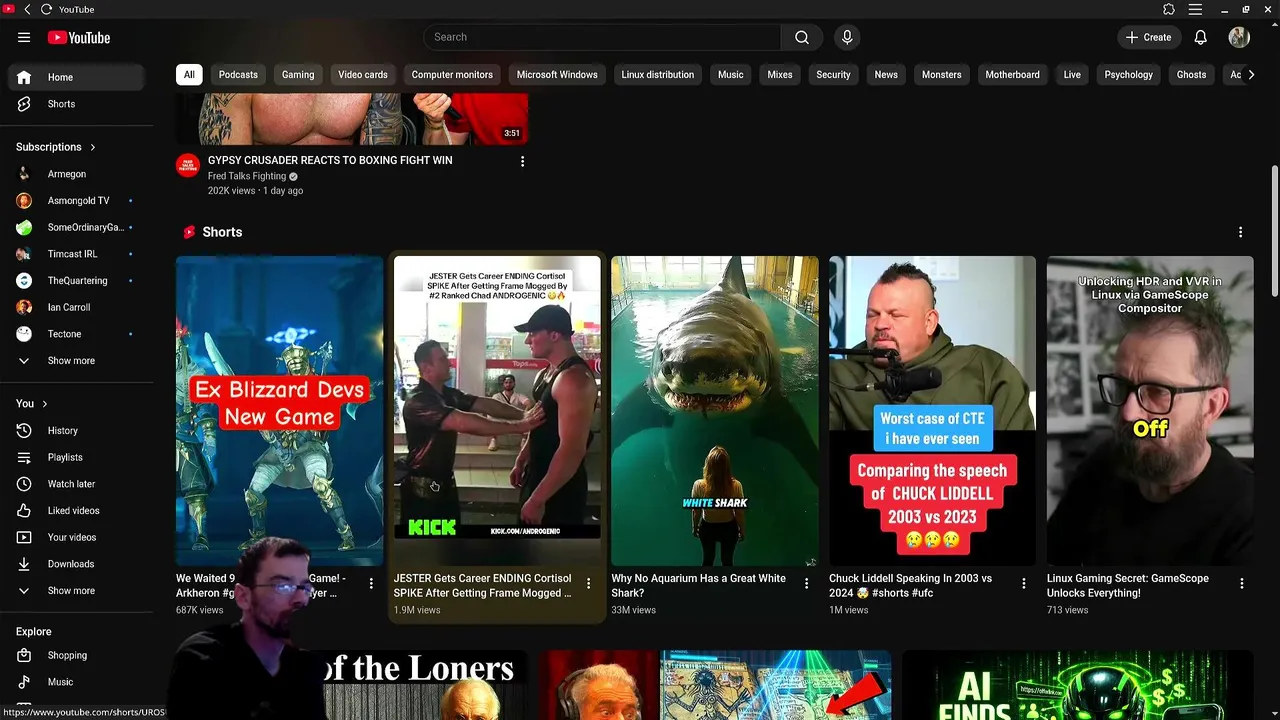Open the Ian Carroll subscription channel
Viewport: 1280px width, 720px height.
tap(77, 307)
